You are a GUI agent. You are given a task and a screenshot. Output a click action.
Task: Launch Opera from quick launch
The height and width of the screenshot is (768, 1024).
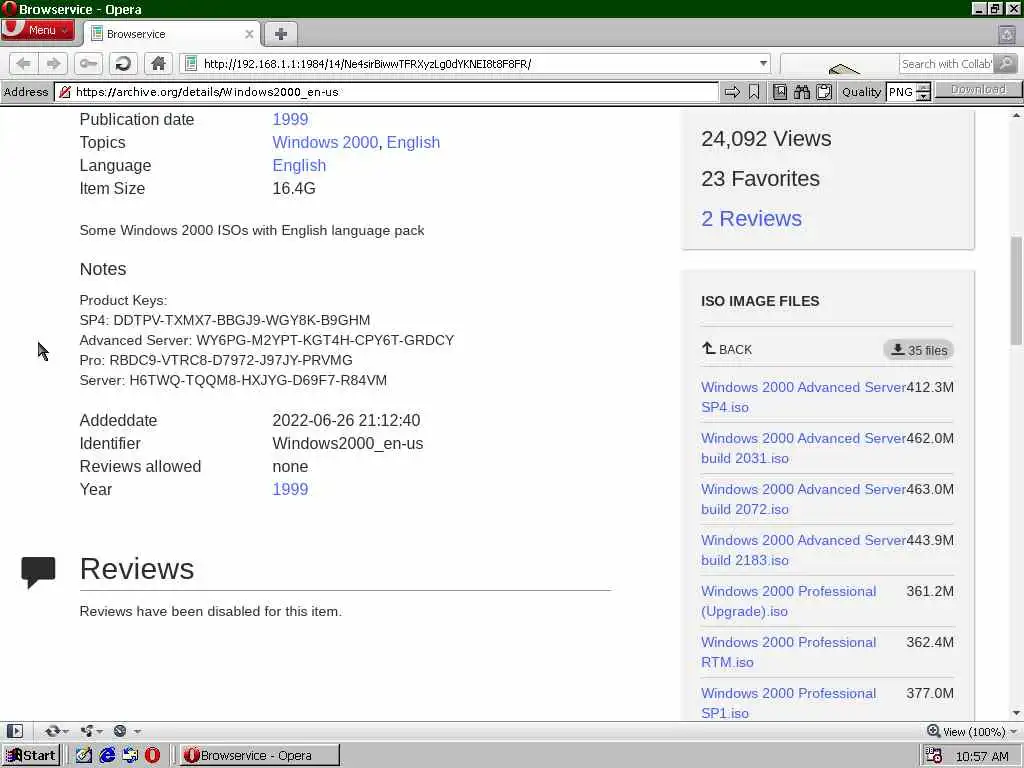tap(152, 756)
